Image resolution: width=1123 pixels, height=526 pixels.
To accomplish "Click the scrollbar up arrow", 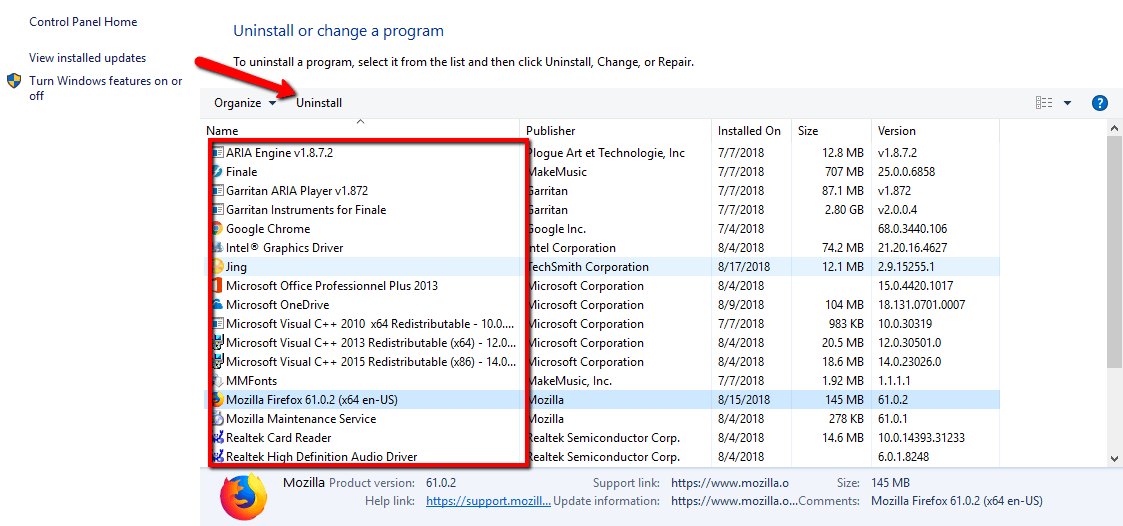I will point(1115,129).
